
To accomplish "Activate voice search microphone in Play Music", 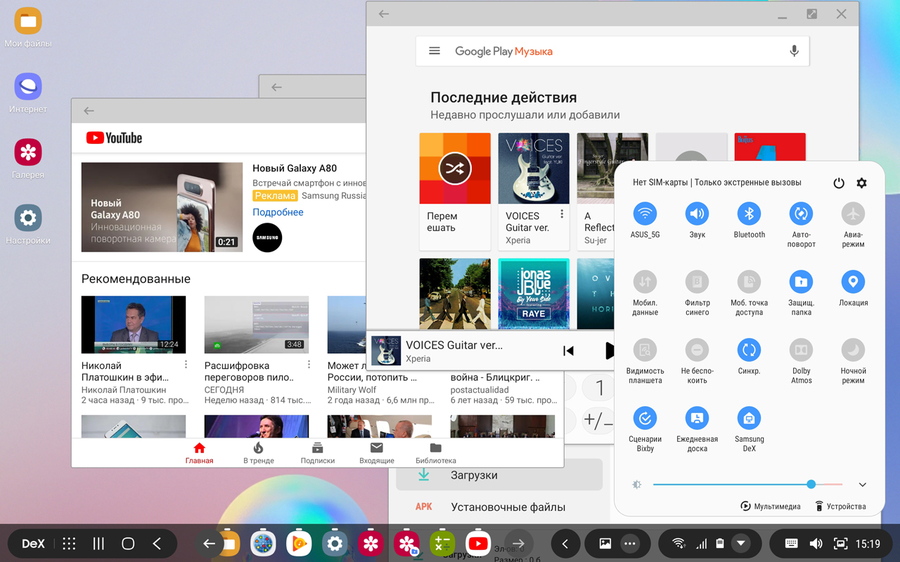I will point(794,51).
